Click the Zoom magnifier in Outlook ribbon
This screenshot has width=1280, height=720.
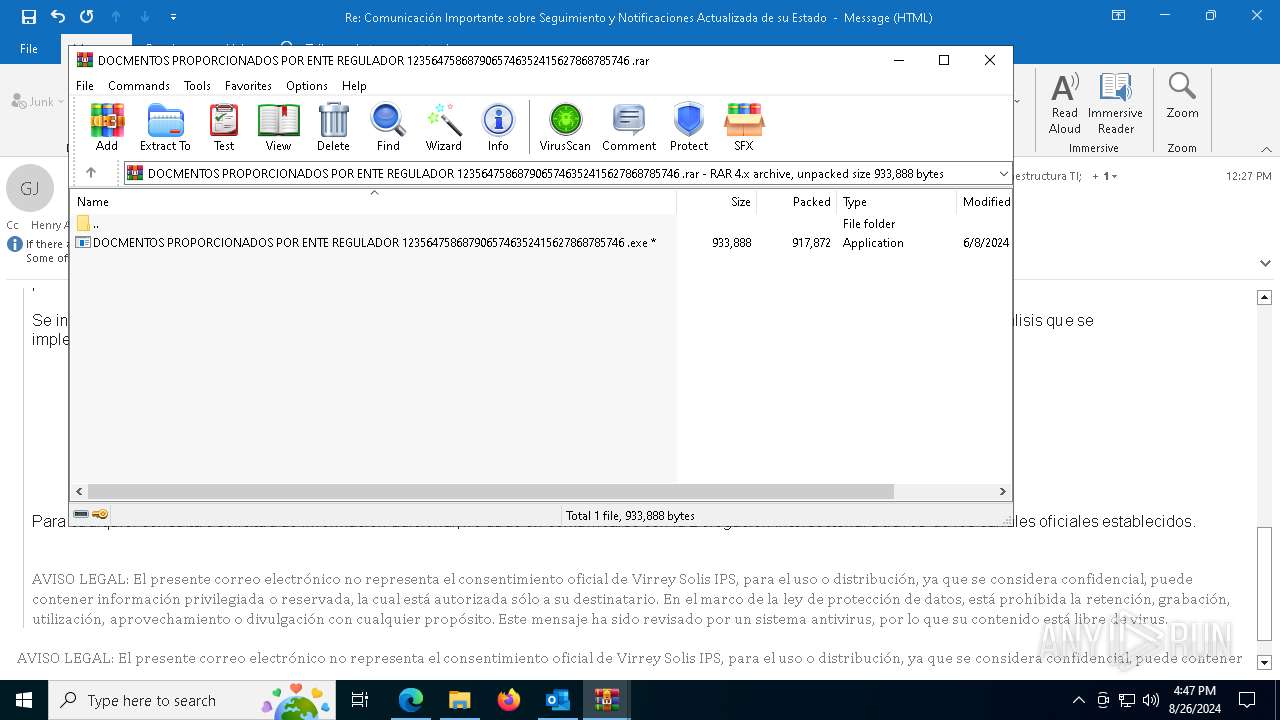1182,96
